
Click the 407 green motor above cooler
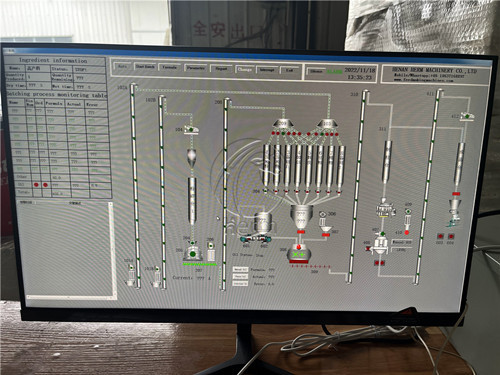coord(382,234)
